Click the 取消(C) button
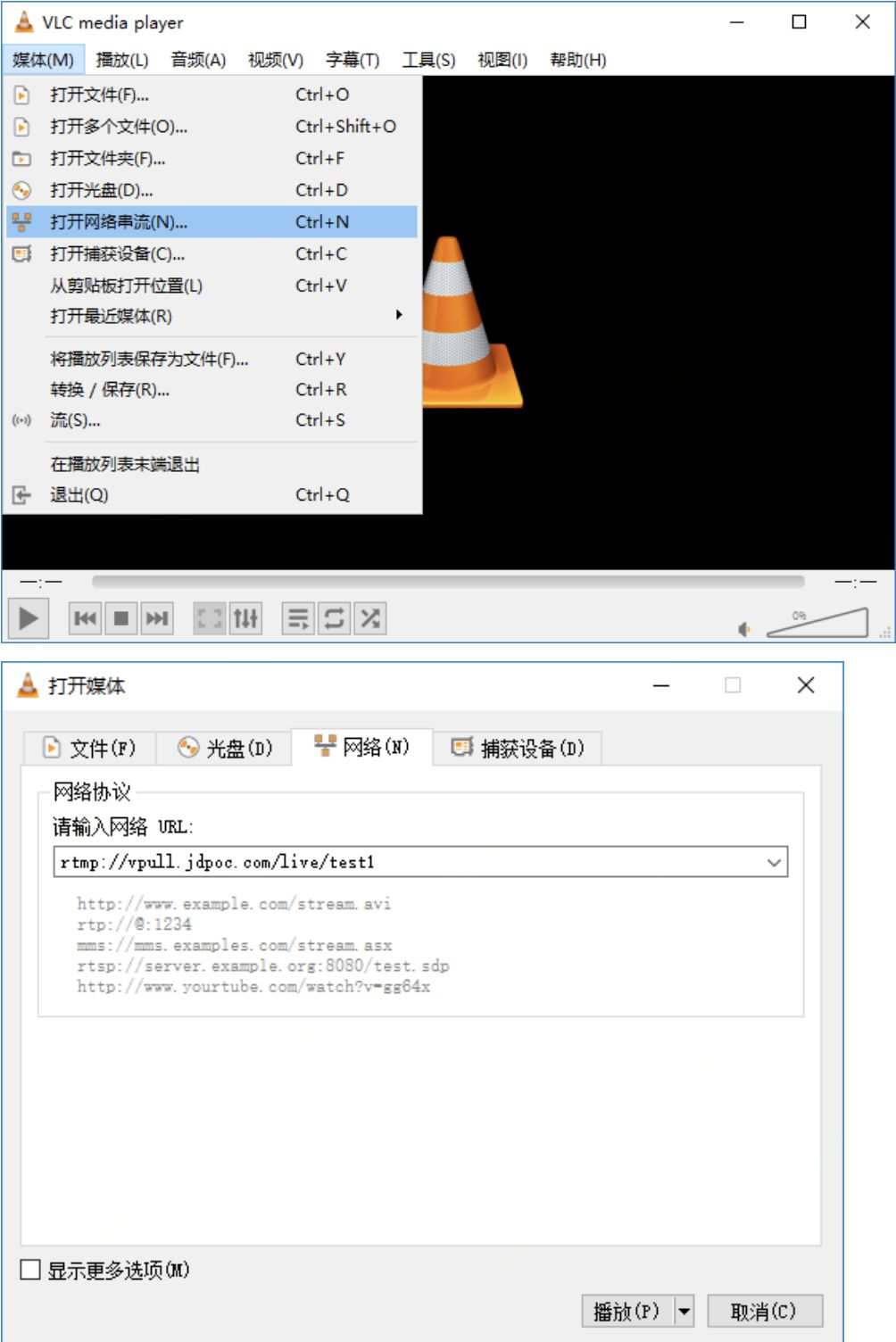Viewport: 896px width, 1342px height. coord(764,1312)
